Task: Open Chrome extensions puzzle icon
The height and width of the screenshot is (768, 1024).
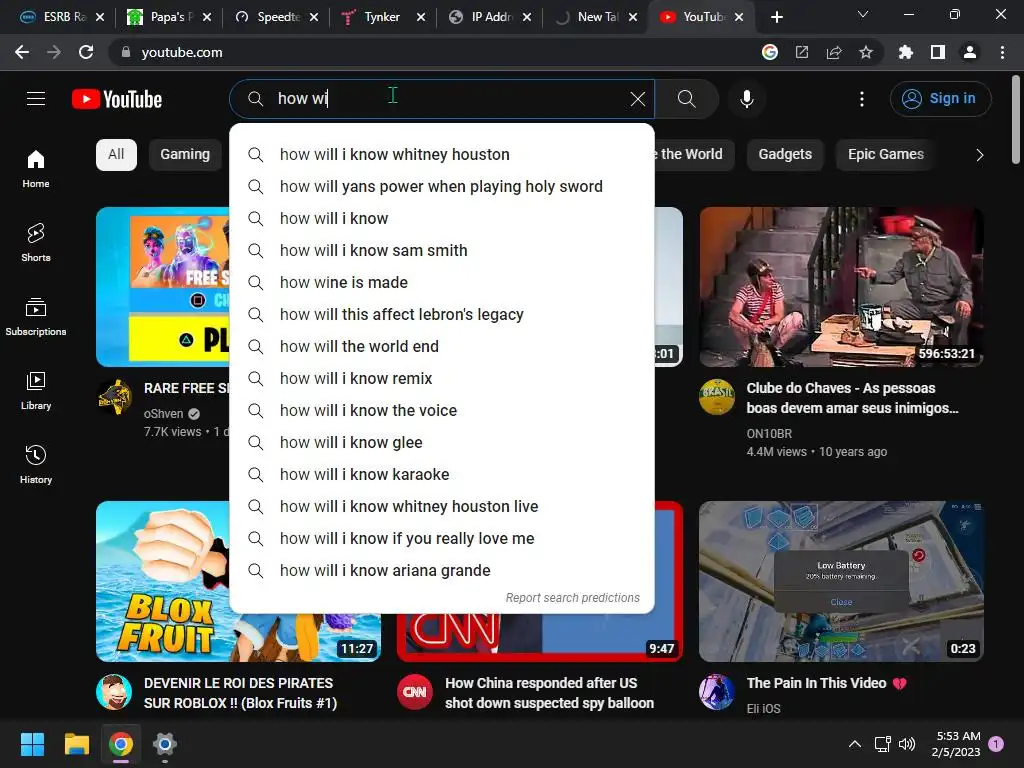Action: point(905,52)
